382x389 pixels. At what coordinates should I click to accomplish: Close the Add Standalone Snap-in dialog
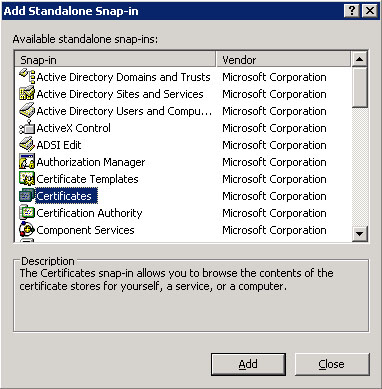[x=332, y=364]
